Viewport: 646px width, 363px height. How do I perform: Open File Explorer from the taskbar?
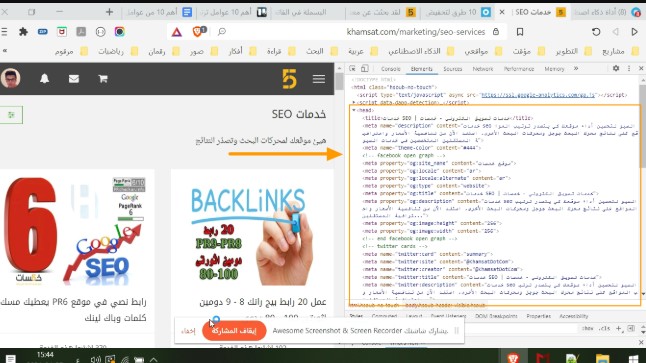(x=602, y=358)
